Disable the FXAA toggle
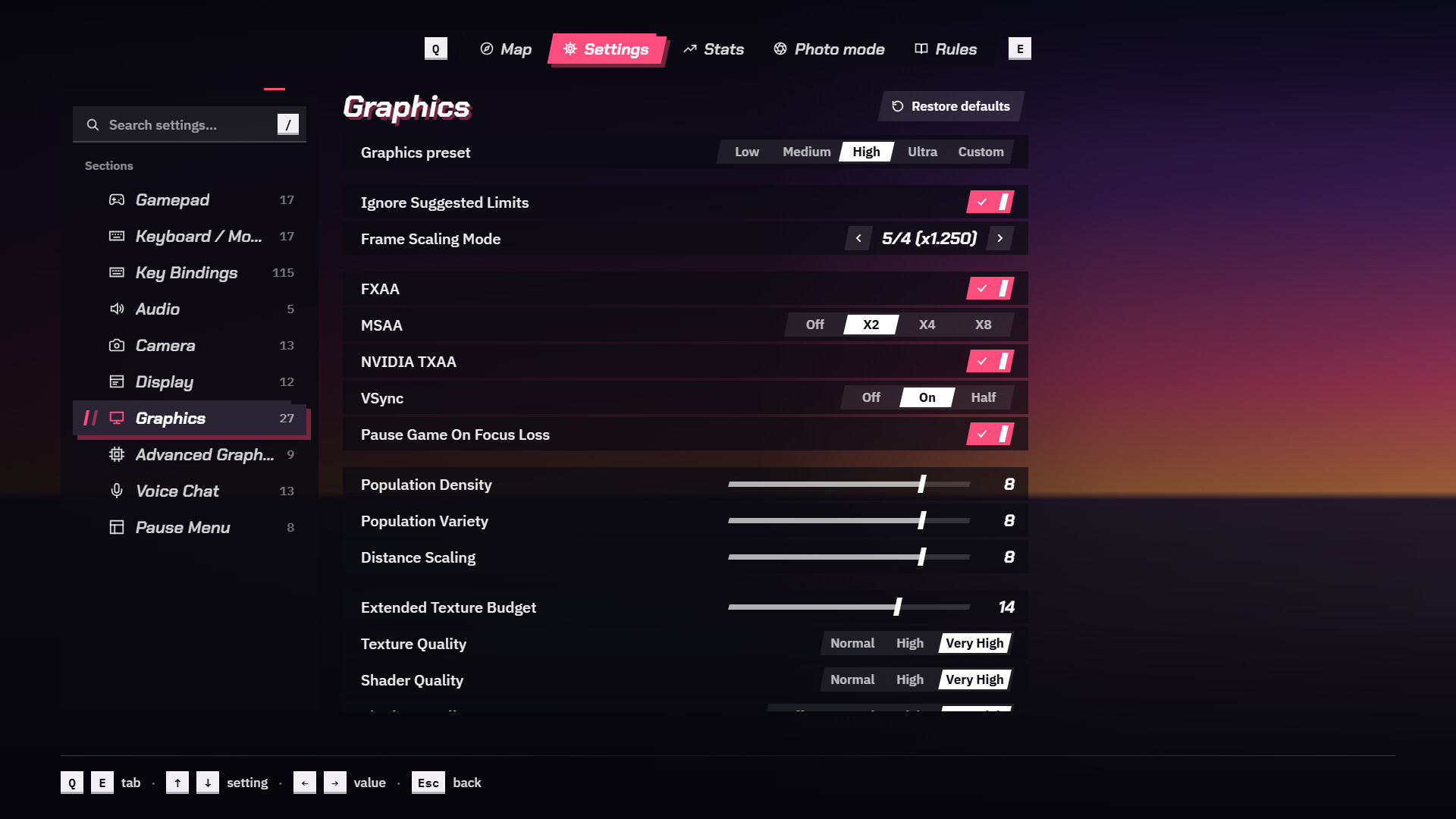1456x819 pixels. click(x=990, y=288)
